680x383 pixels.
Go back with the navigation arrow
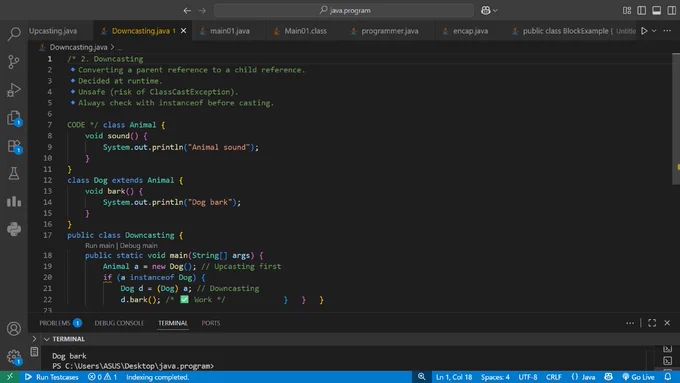(x=187, y=10)
